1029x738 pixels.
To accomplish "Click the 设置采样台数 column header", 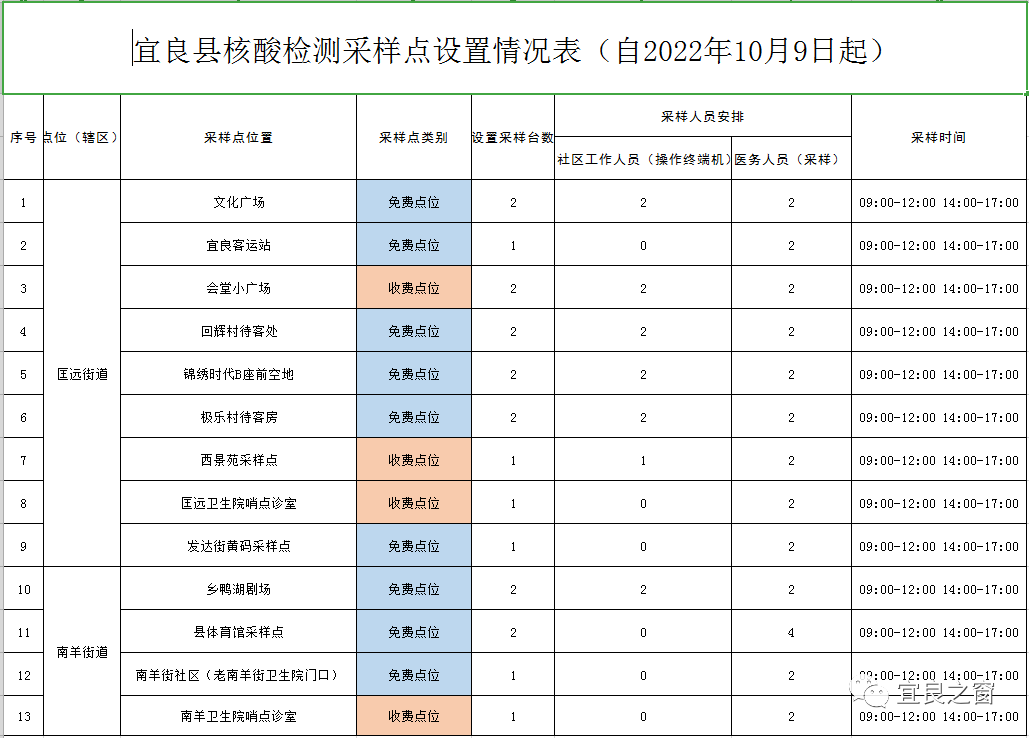I will 511,138.
